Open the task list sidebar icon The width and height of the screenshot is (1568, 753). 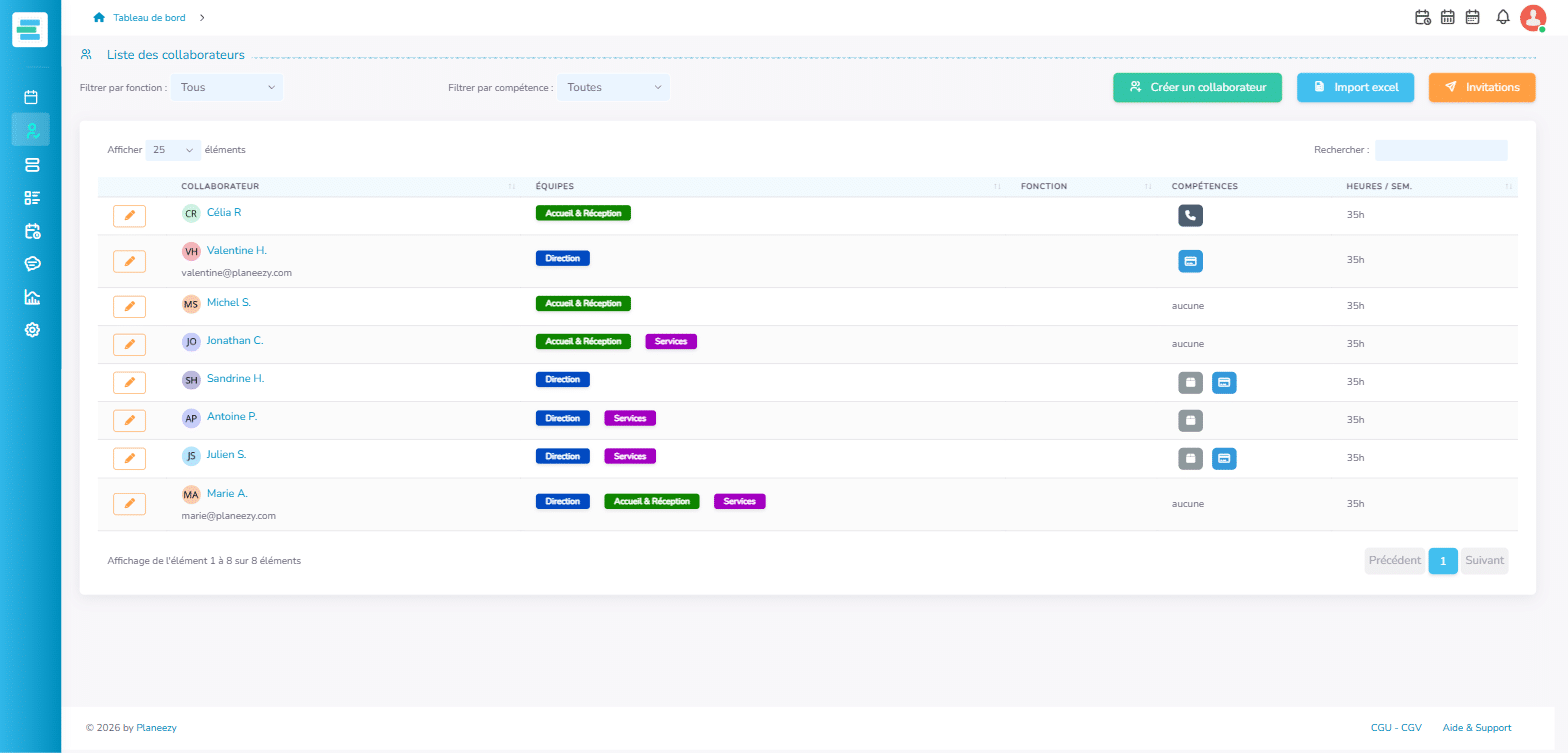[x=31, y=197]
